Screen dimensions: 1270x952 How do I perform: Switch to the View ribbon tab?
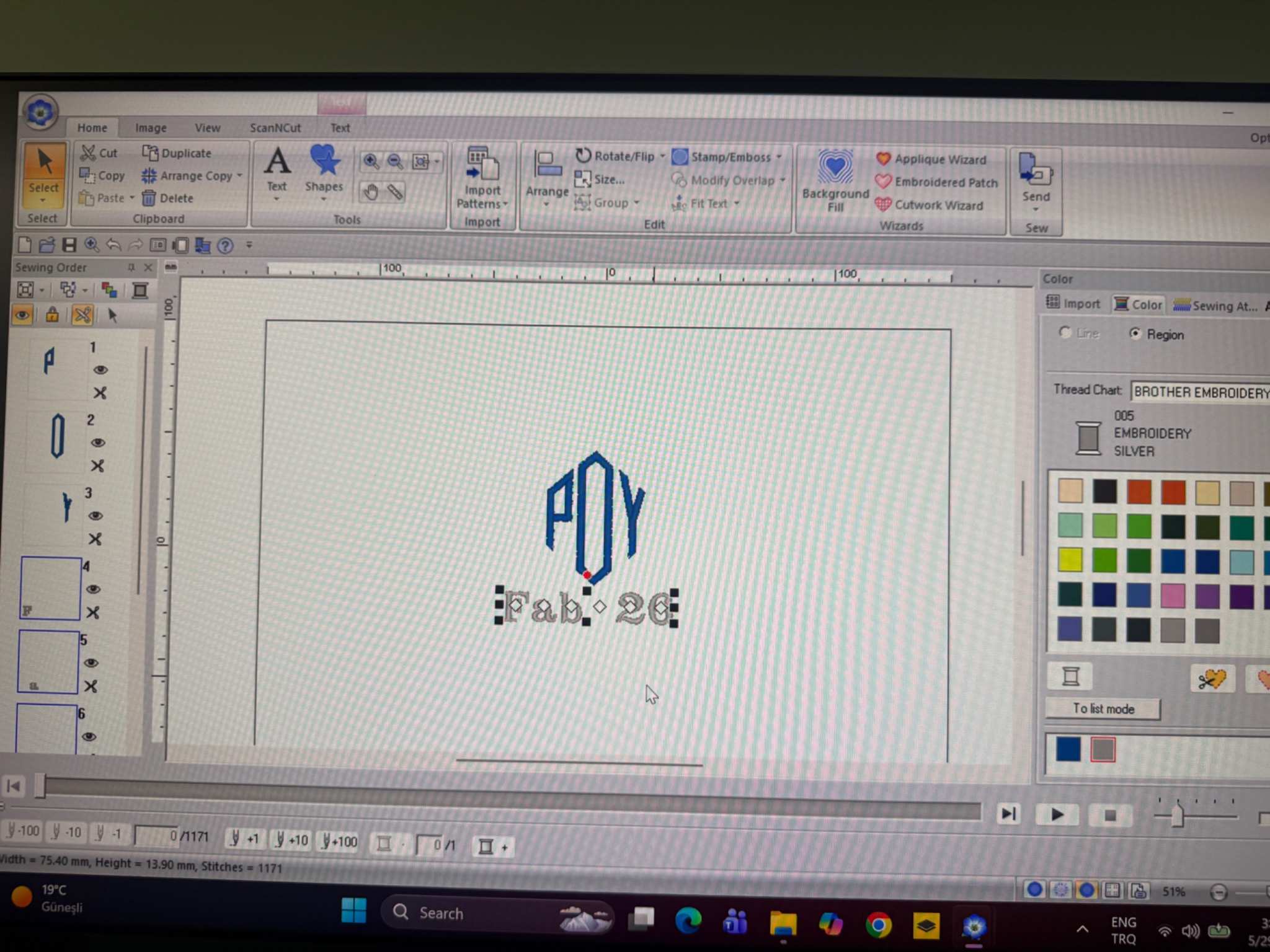207,128
